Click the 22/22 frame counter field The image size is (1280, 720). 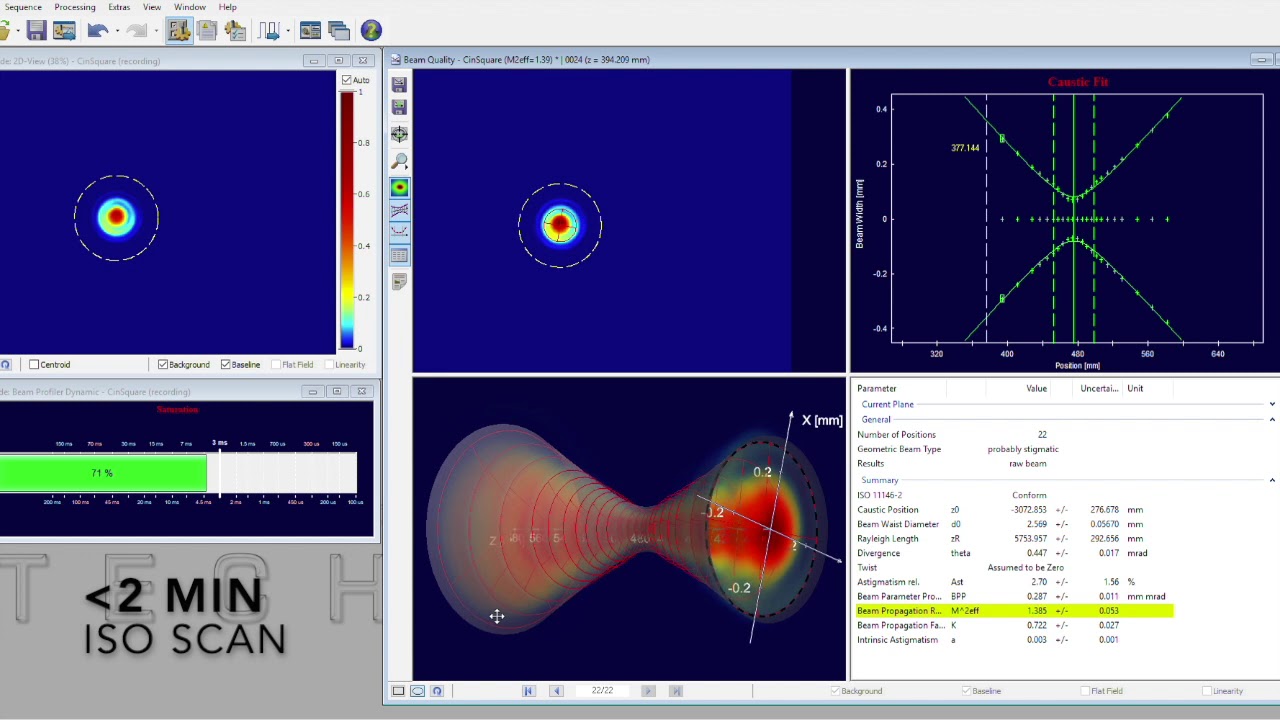click(602, 691)
